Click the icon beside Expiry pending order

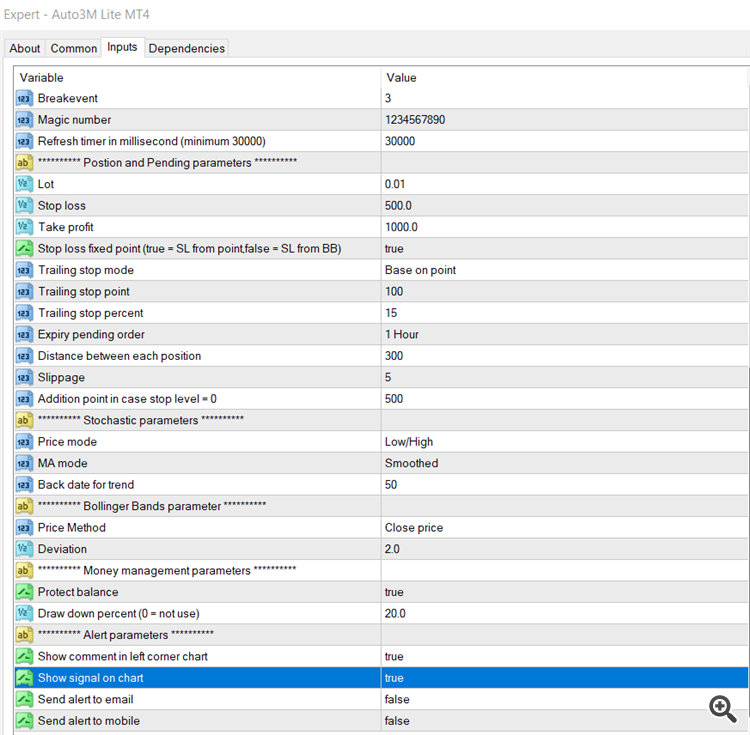(24, 335)
